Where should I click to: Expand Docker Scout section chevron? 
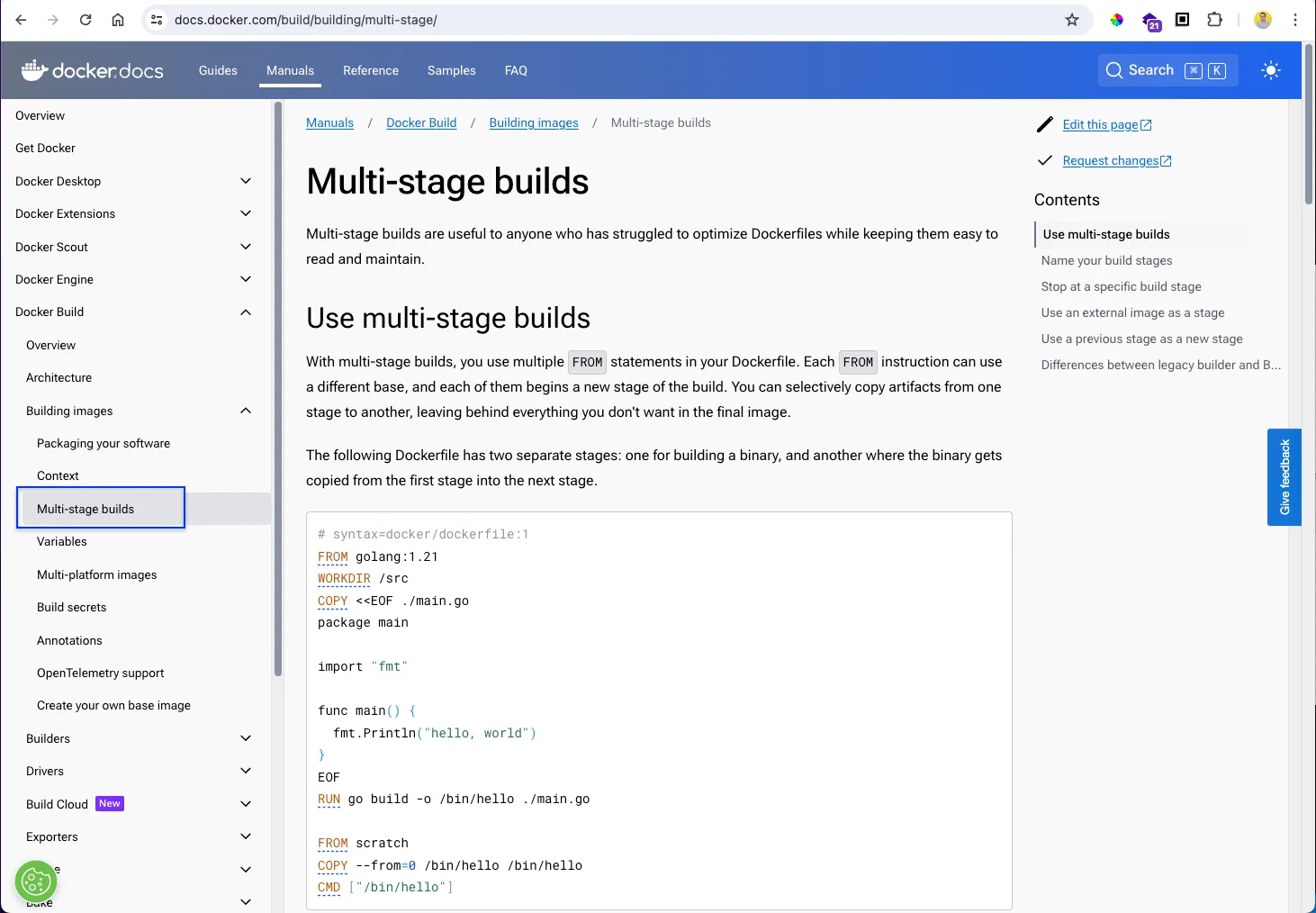pos(246,247)
